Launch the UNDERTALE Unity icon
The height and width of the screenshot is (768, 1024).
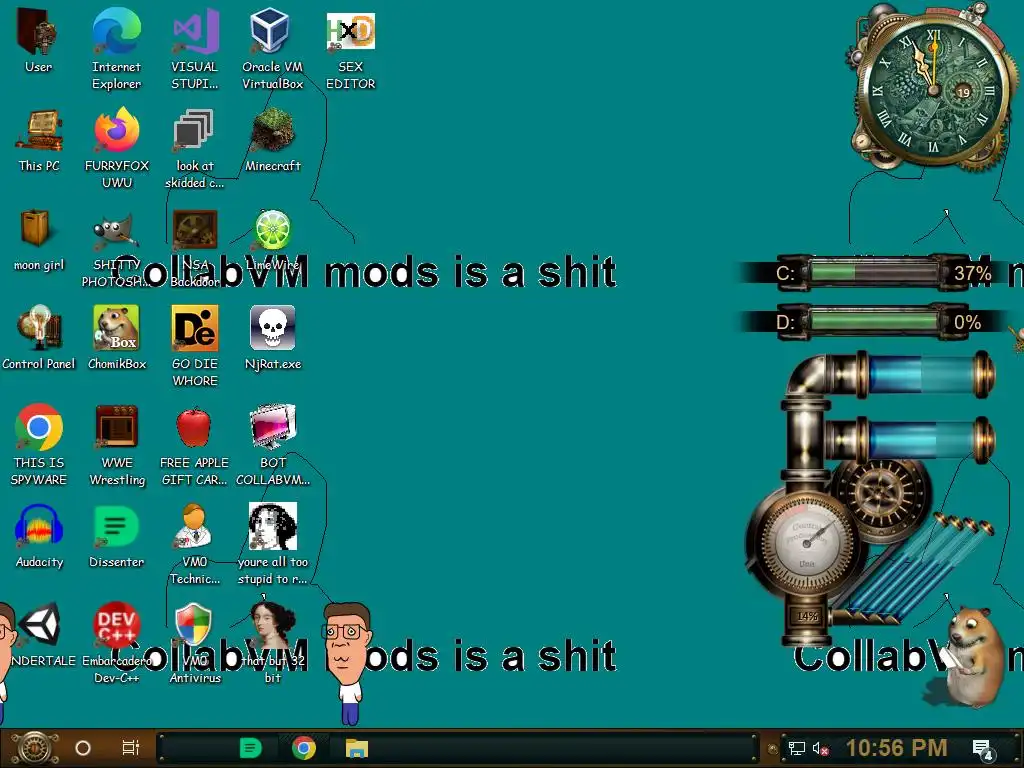(x=40, y=624)
